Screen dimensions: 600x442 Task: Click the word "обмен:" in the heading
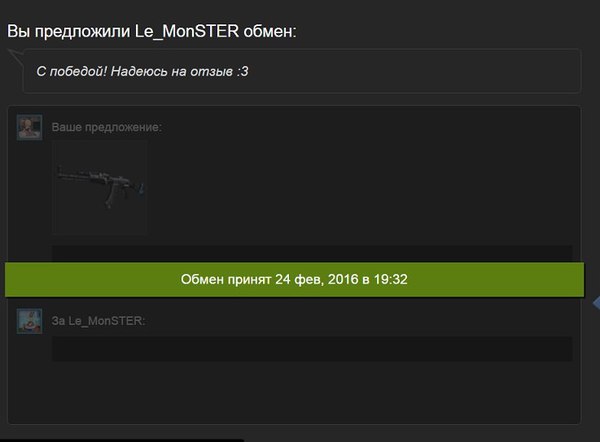pos(270,31)
